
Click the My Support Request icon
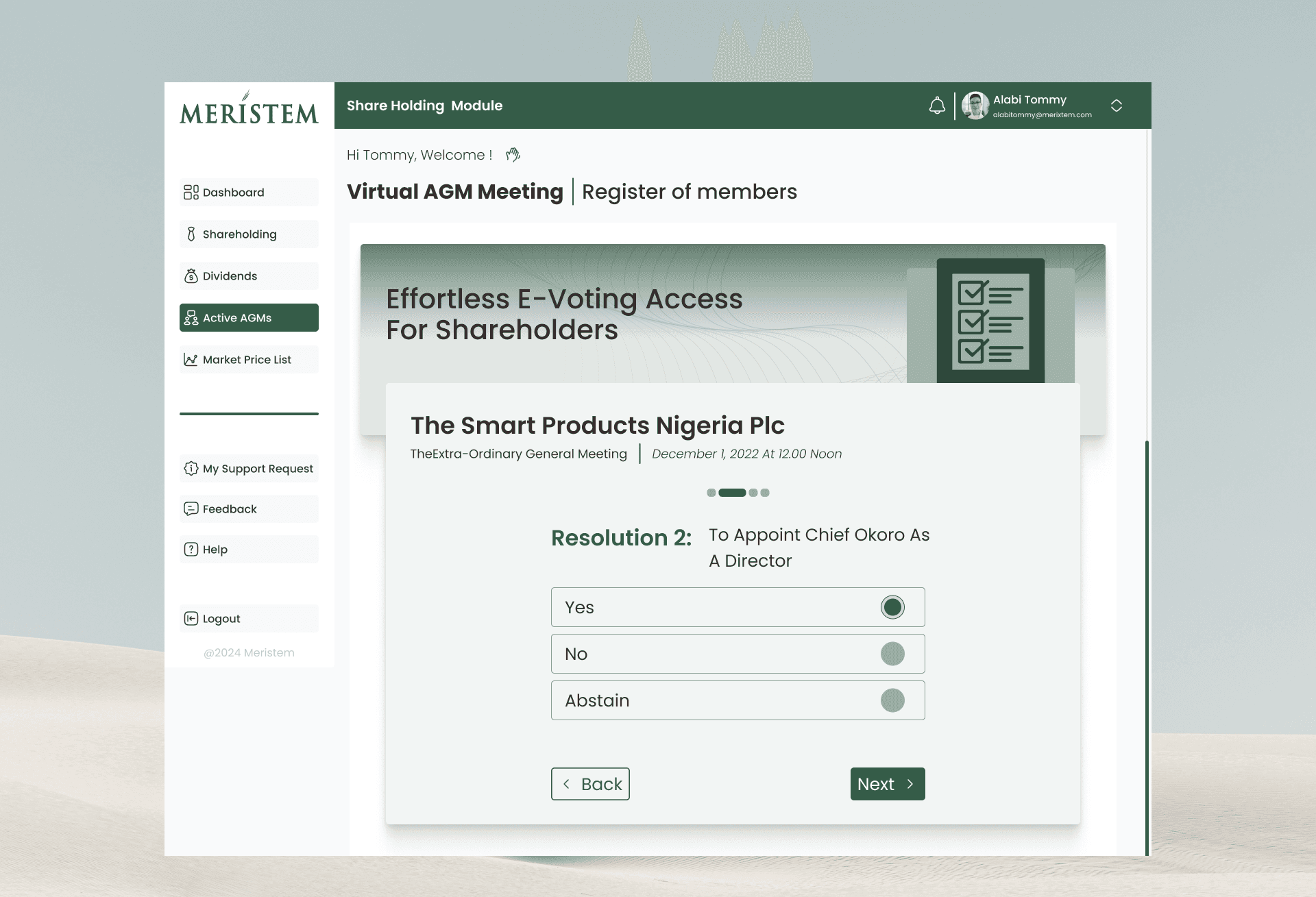[191, 469]
